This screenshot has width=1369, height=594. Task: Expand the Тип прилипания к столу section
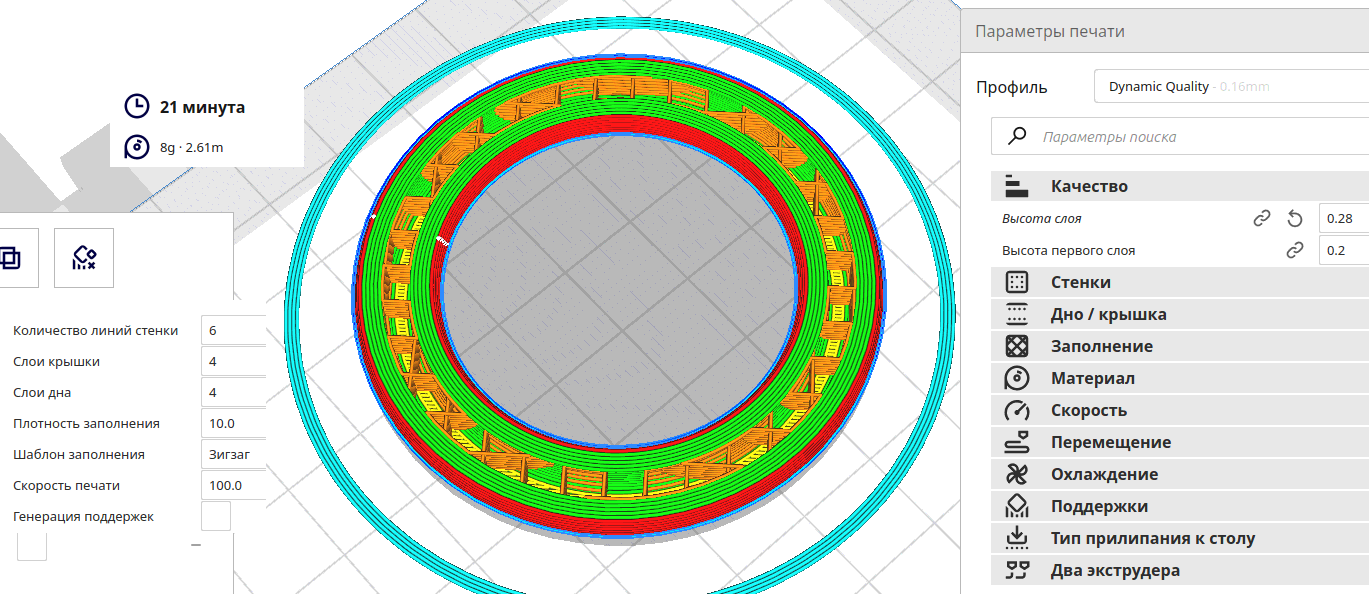click(x=1180, y=538)
